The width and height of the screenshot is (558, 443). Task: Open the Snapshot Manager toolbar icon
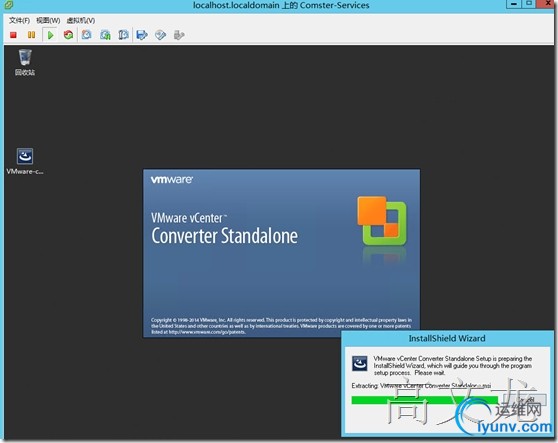coord(123,35)
